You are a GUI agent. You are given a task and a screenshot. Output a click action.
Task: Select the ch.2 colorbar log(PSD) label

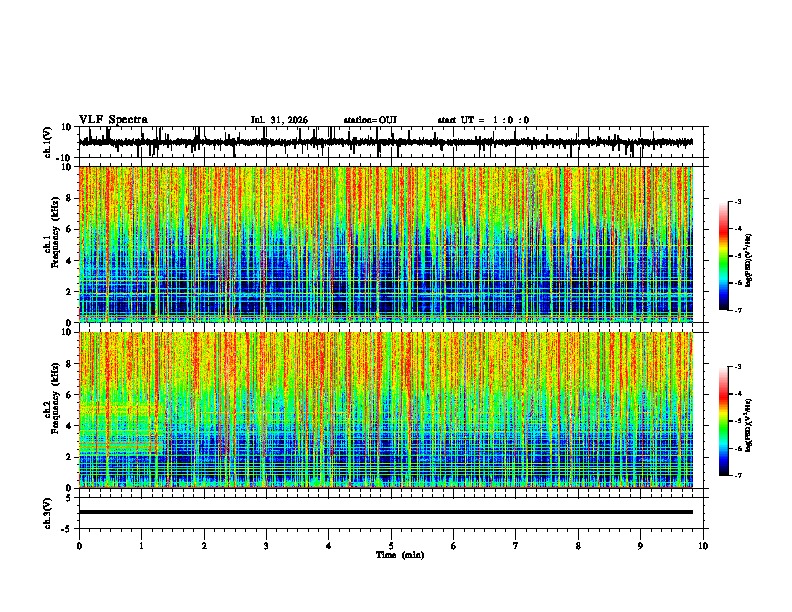coord(749,426)
